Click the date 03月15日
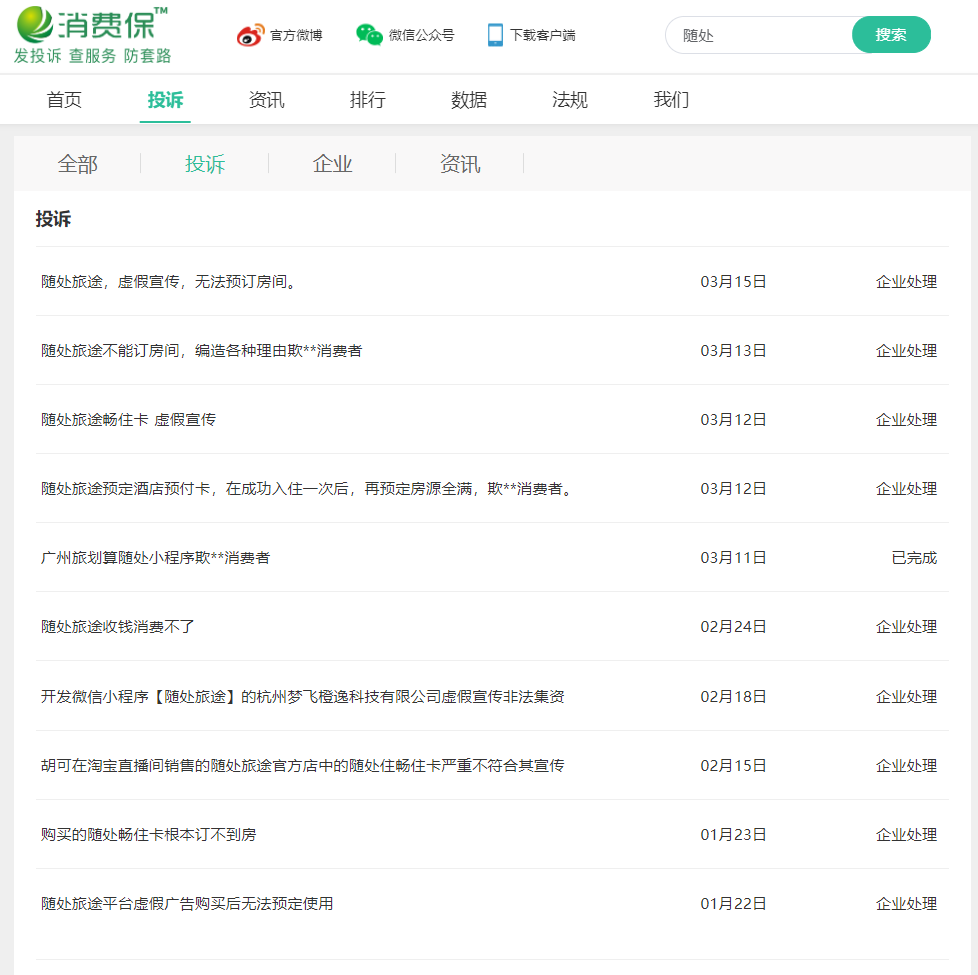Viewport: 978px width, 975px height. [733, 282]
